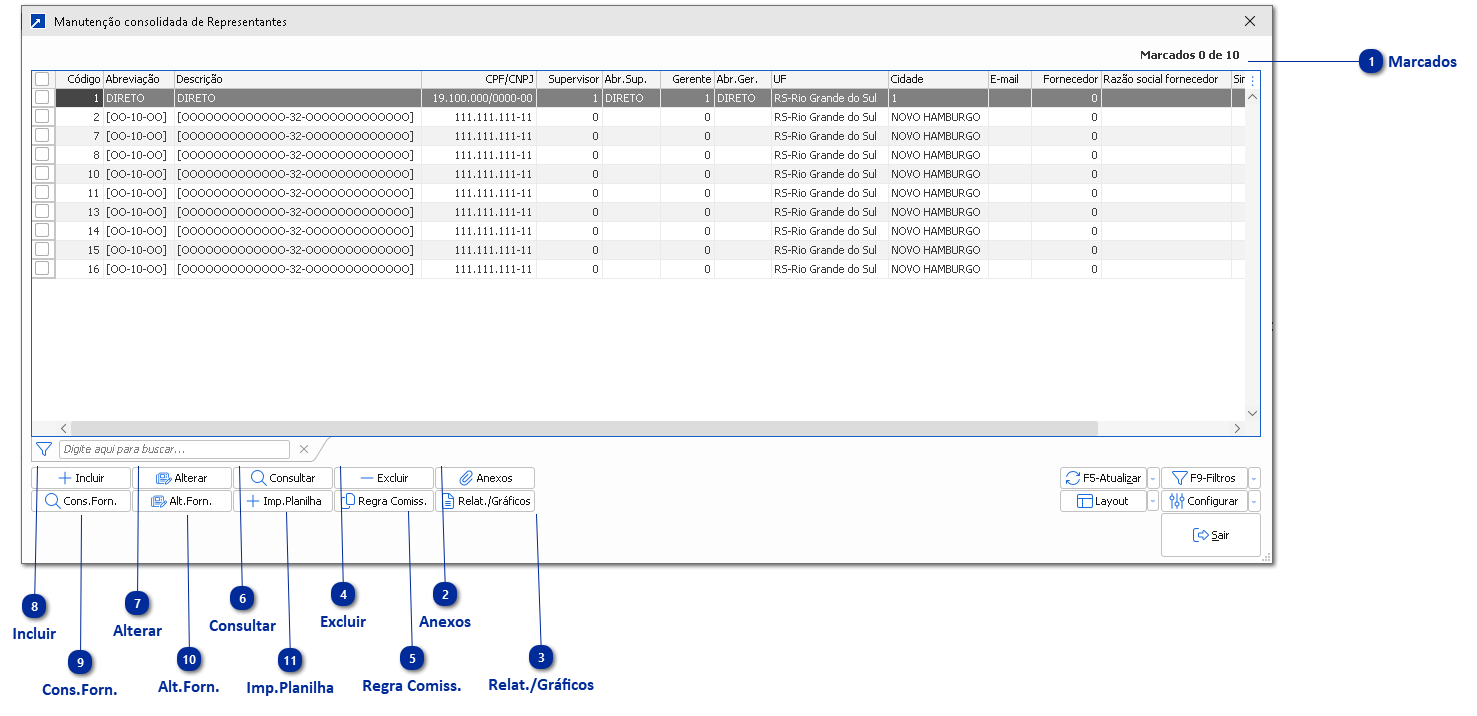Screen dimensions: 1477x716
Task: Check the row checkbox for código 16
Action: click(42, 269)
